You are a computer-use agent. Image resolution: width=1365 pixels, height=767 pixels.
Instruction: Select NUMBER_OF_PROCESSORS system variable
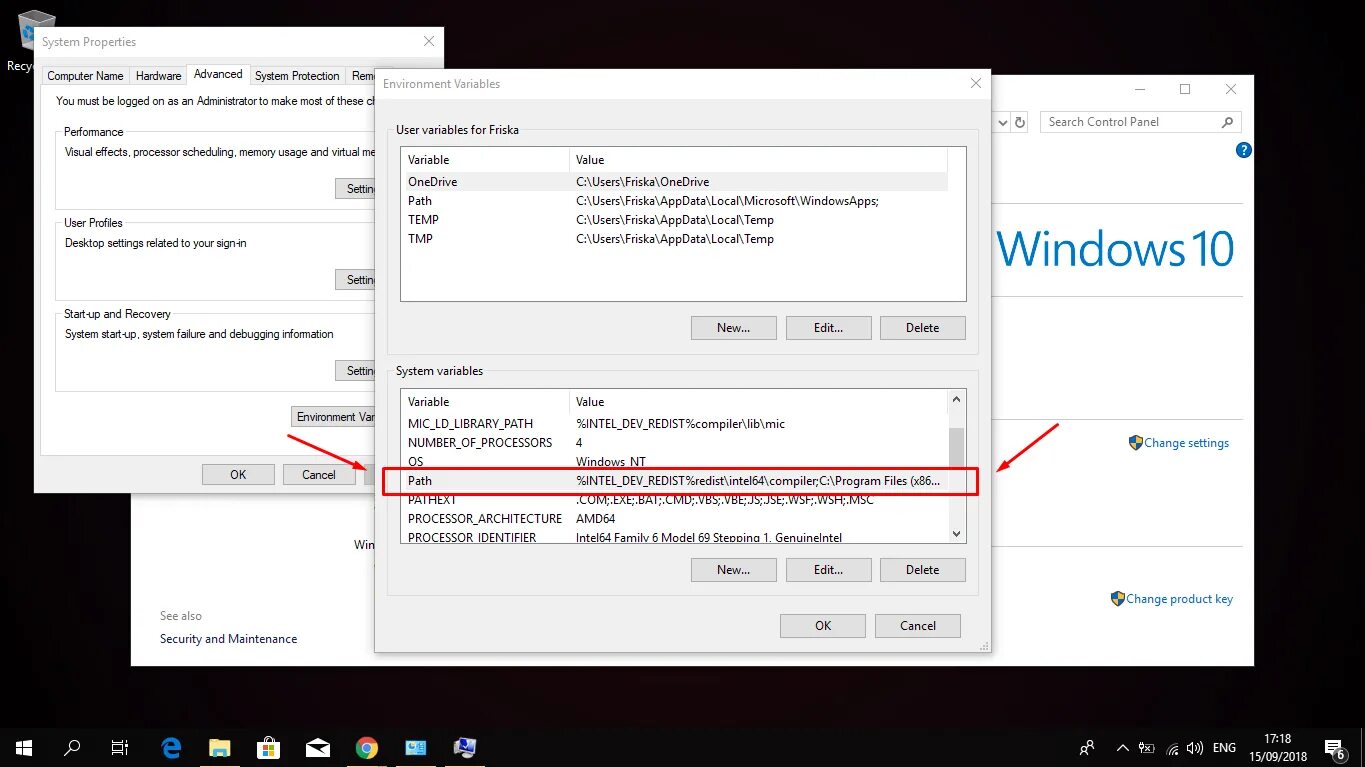(675, 443)
